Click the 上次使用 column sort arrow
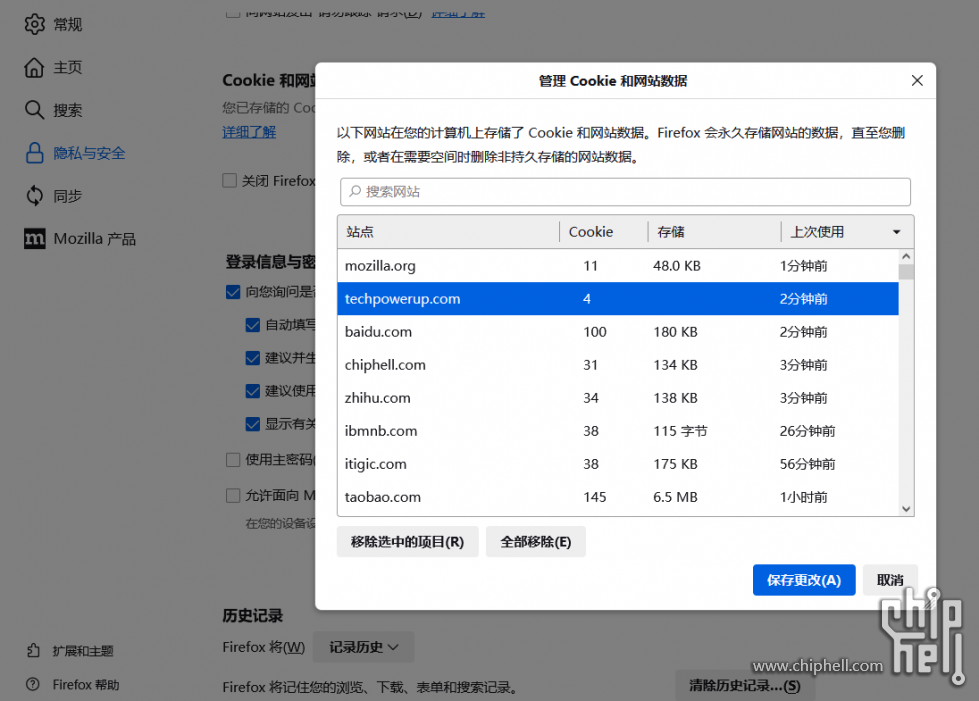 tap(897, 232)
